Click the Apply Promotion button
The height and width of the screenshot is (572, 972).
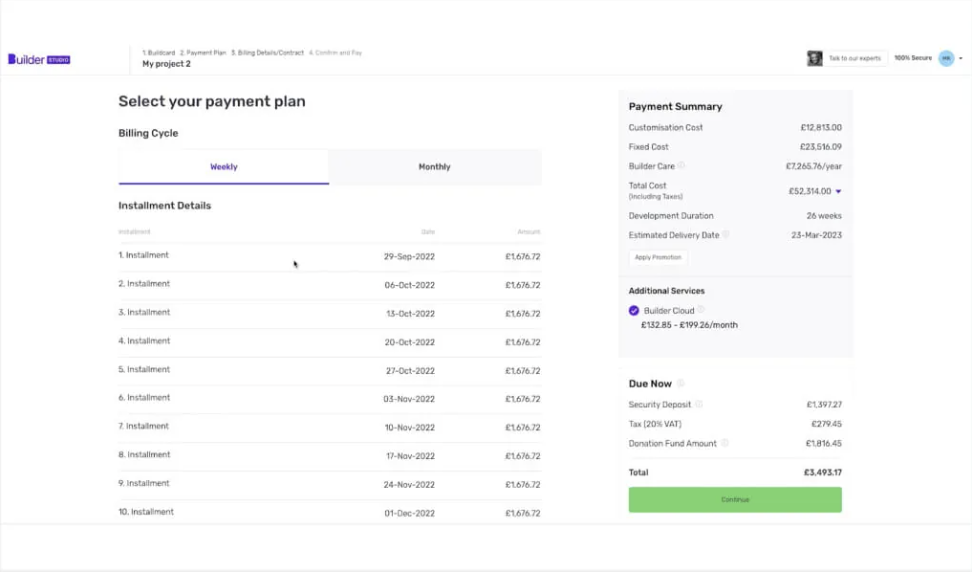(x=658, y=257)
